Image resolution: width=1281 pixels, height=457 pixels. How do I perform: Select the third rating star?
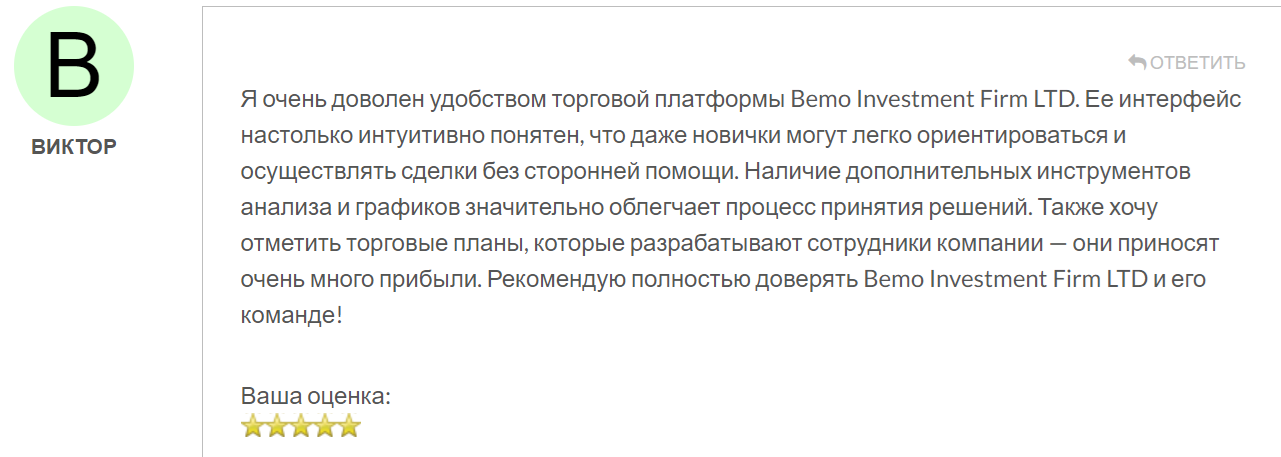click(x=300, y=427)
